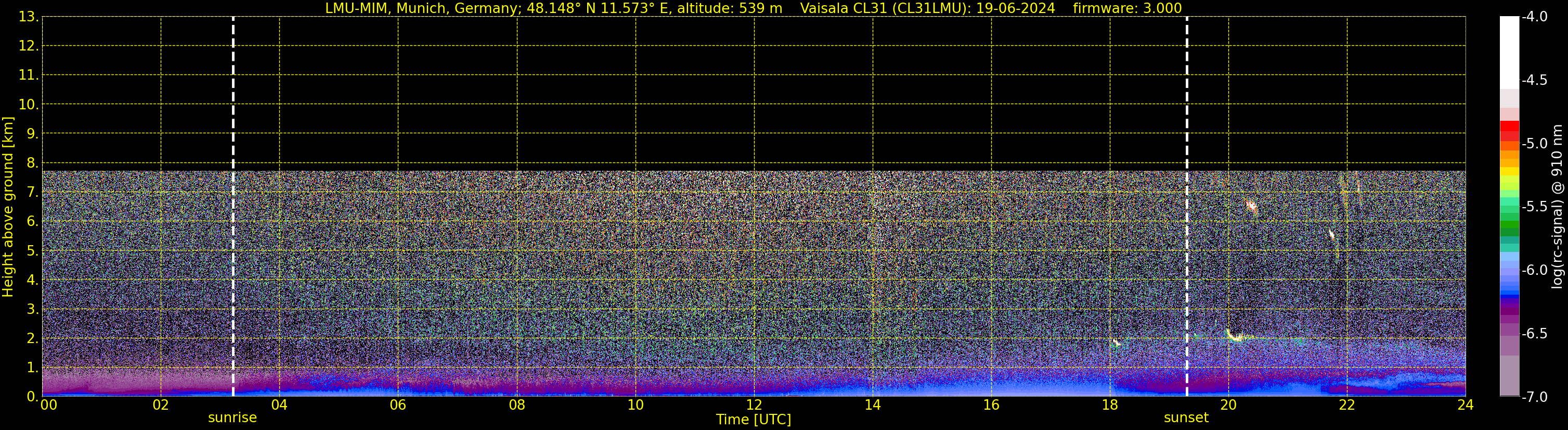Click the 12 hour tick on time axis
This screenshot has width=1568, height=430.
[x=754, y=405]
